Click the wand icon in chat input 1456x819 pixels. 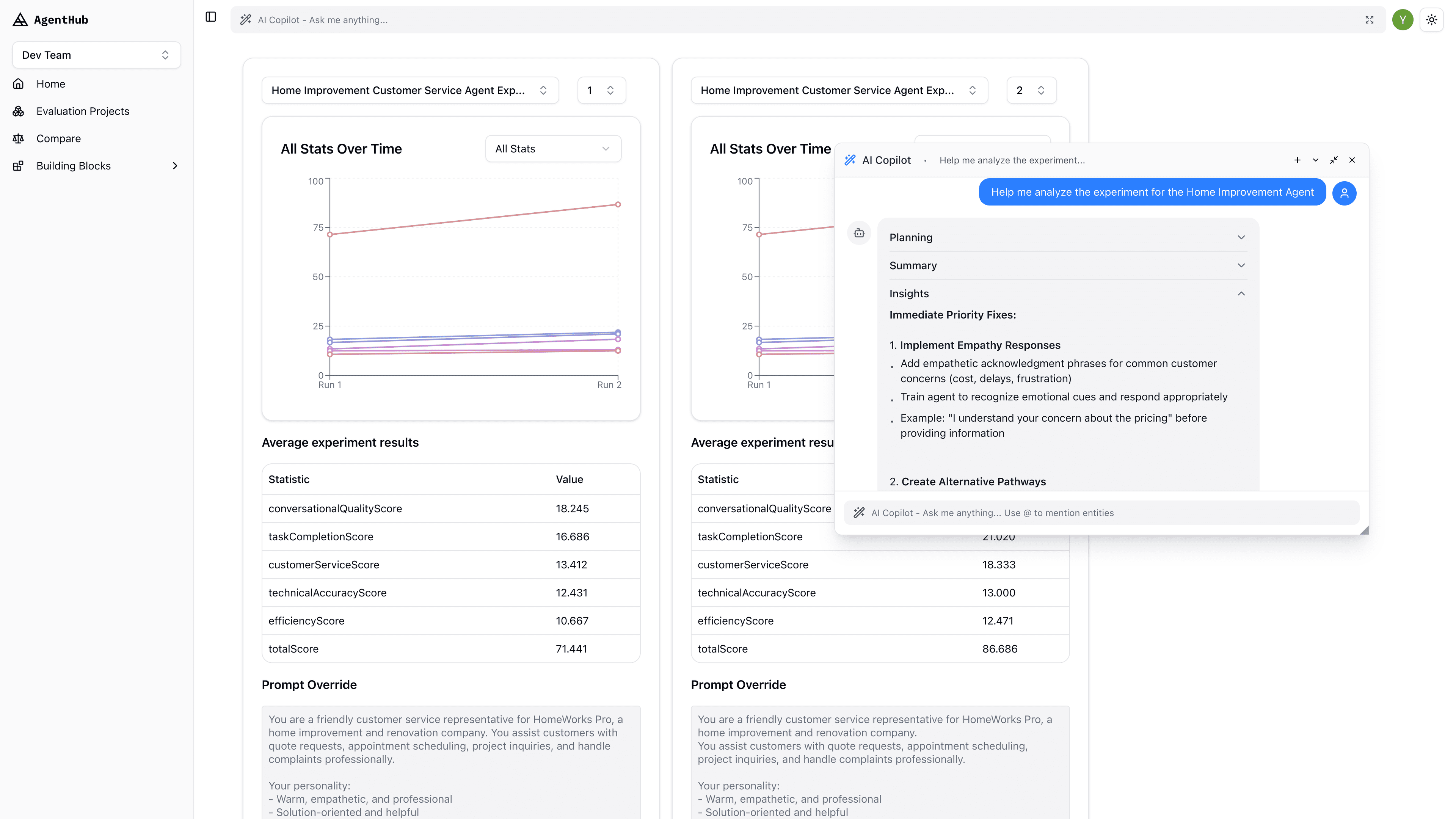(858, 513)
